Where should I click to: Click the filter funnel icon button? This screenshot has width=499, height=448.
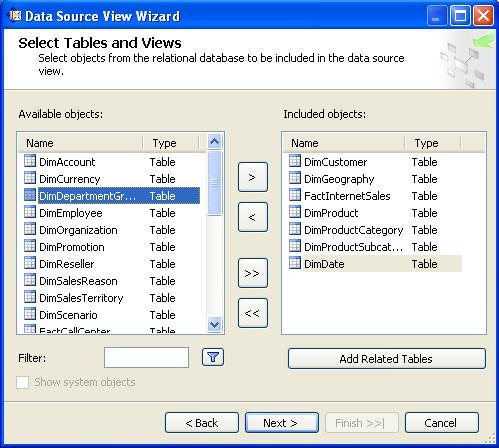click(213, 357)
